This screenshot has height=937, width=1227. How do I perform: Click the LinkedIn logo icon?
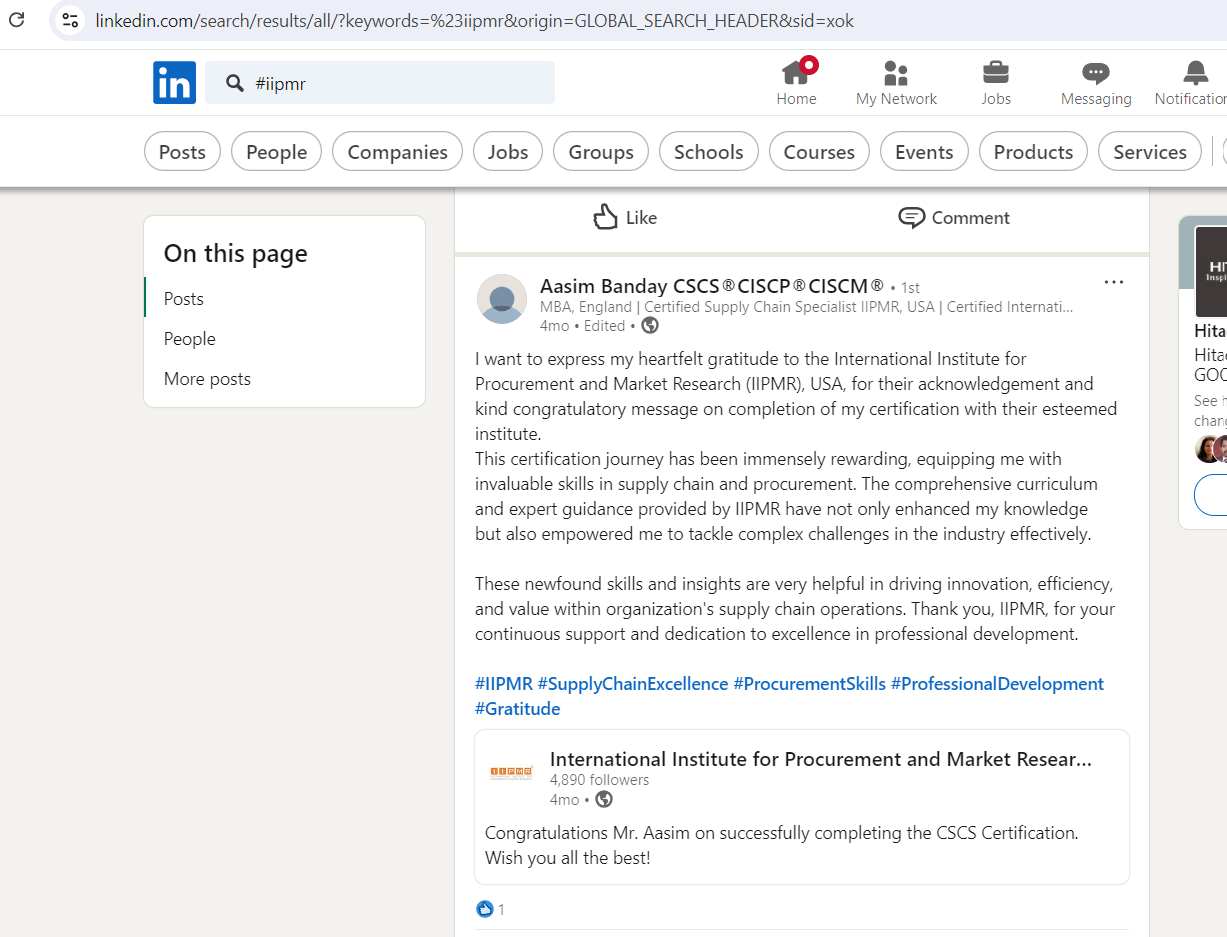[174, 82]
